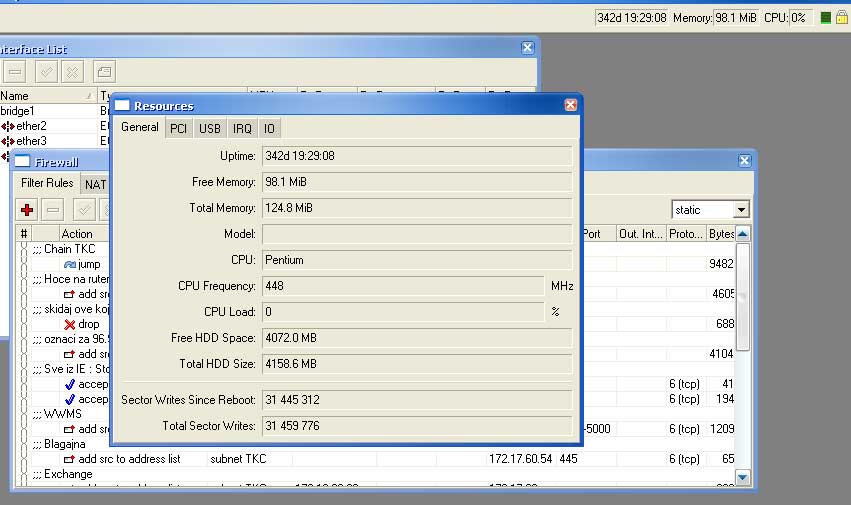Click the remove button in Interface List toolbar

15,72
